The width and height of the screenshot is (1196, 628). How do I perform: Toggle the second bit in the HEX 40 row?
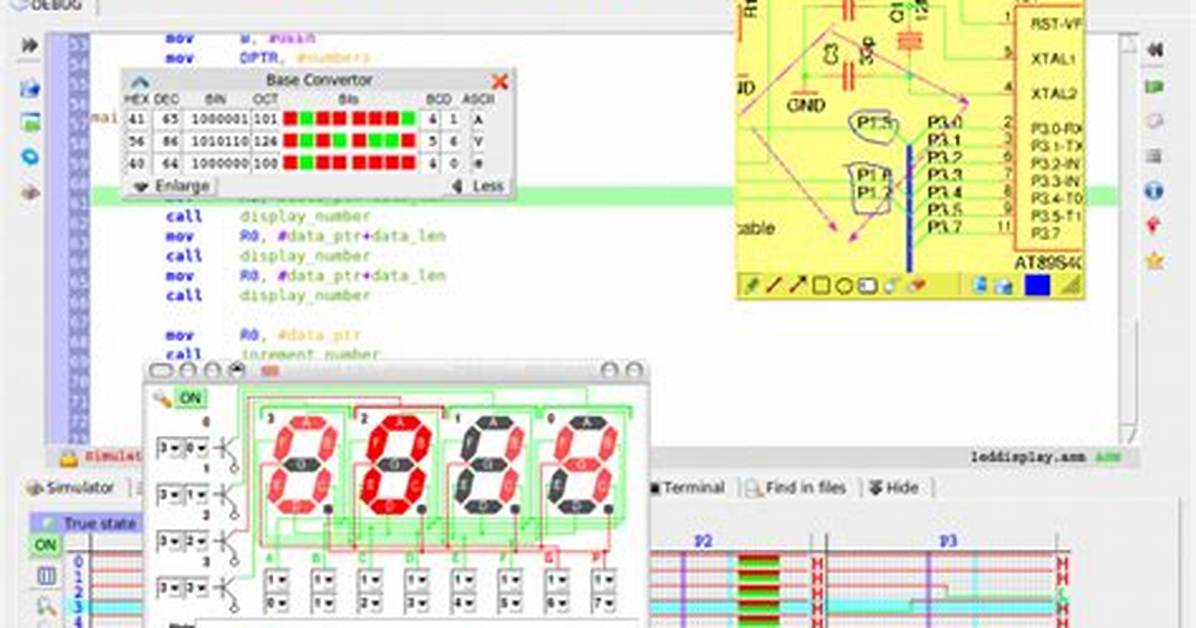tap(306, 163)
